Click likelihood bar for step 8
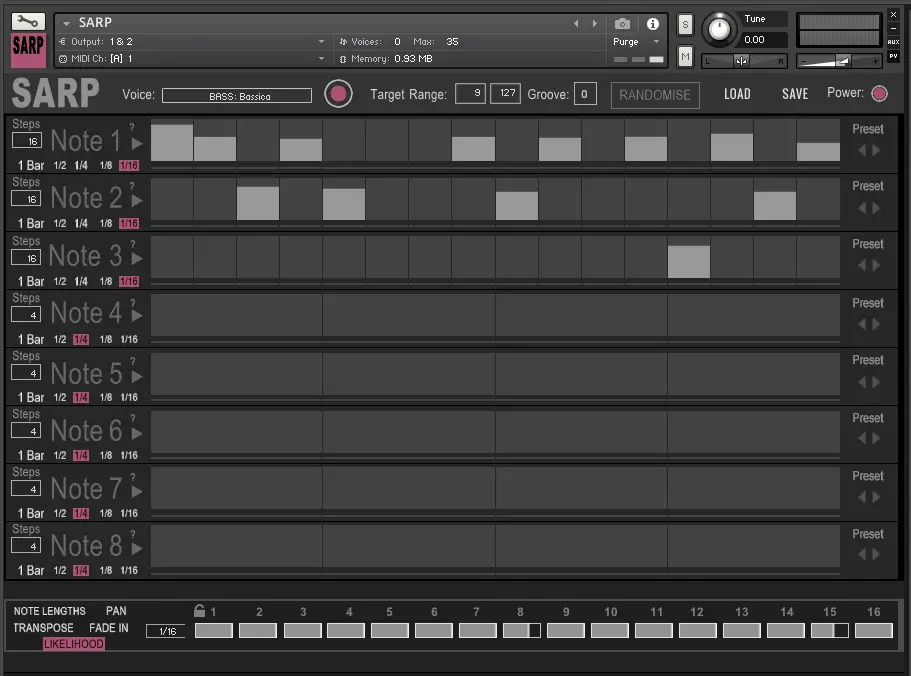 point(521,630)
